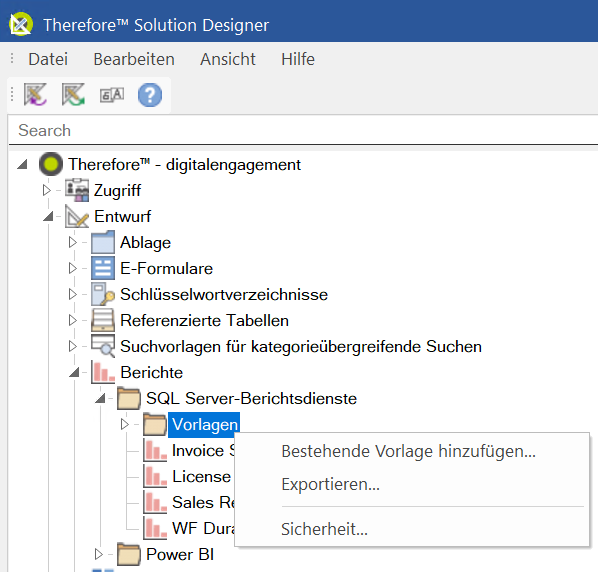Expand the Referenzierte Tabellen node
The height and width of the screenshot is (572, 598).
tap(72, 320)
